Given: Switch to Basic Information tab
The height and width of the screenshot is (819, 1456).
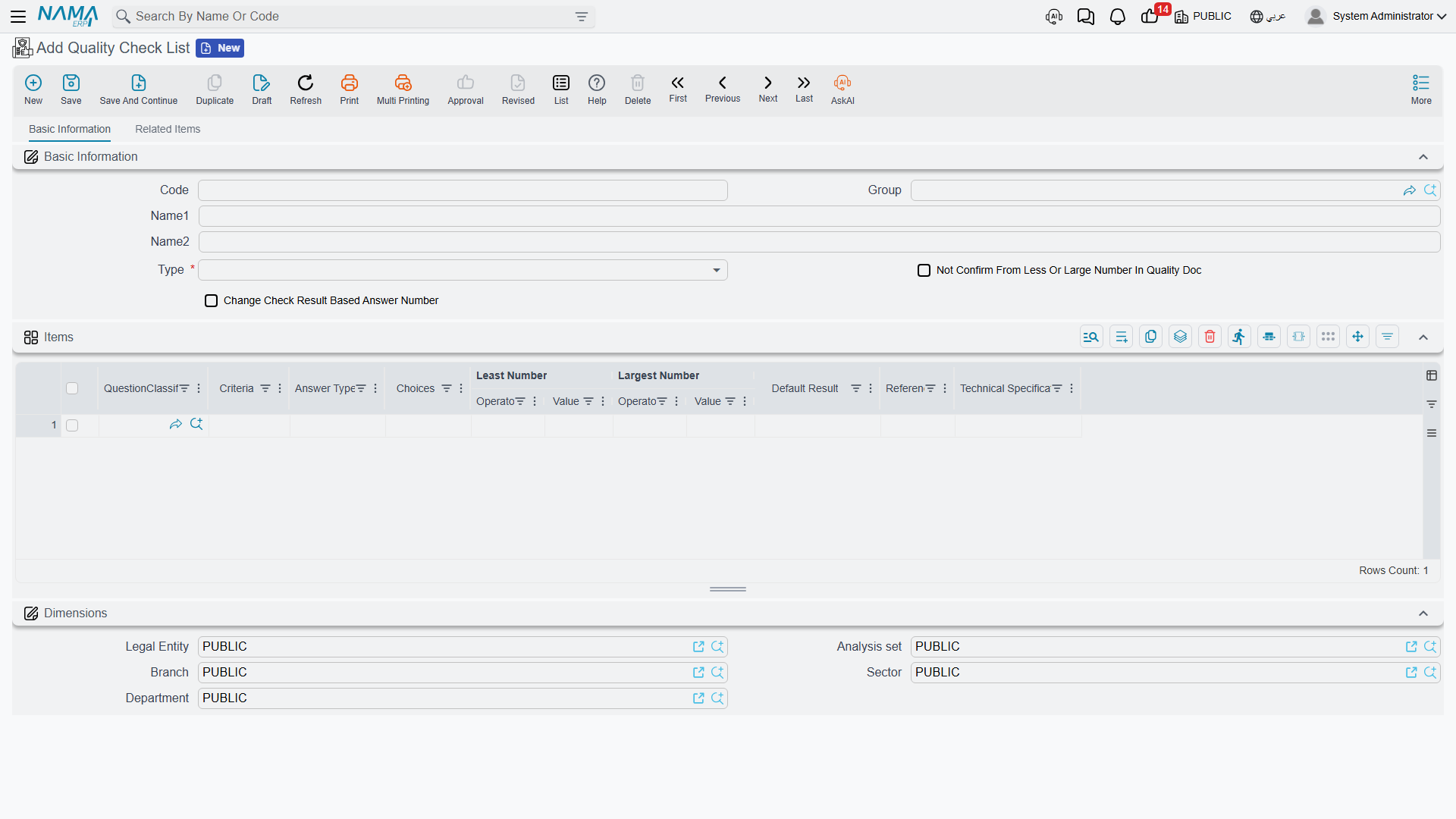Looking at the screenshot, I should [70, 130].
